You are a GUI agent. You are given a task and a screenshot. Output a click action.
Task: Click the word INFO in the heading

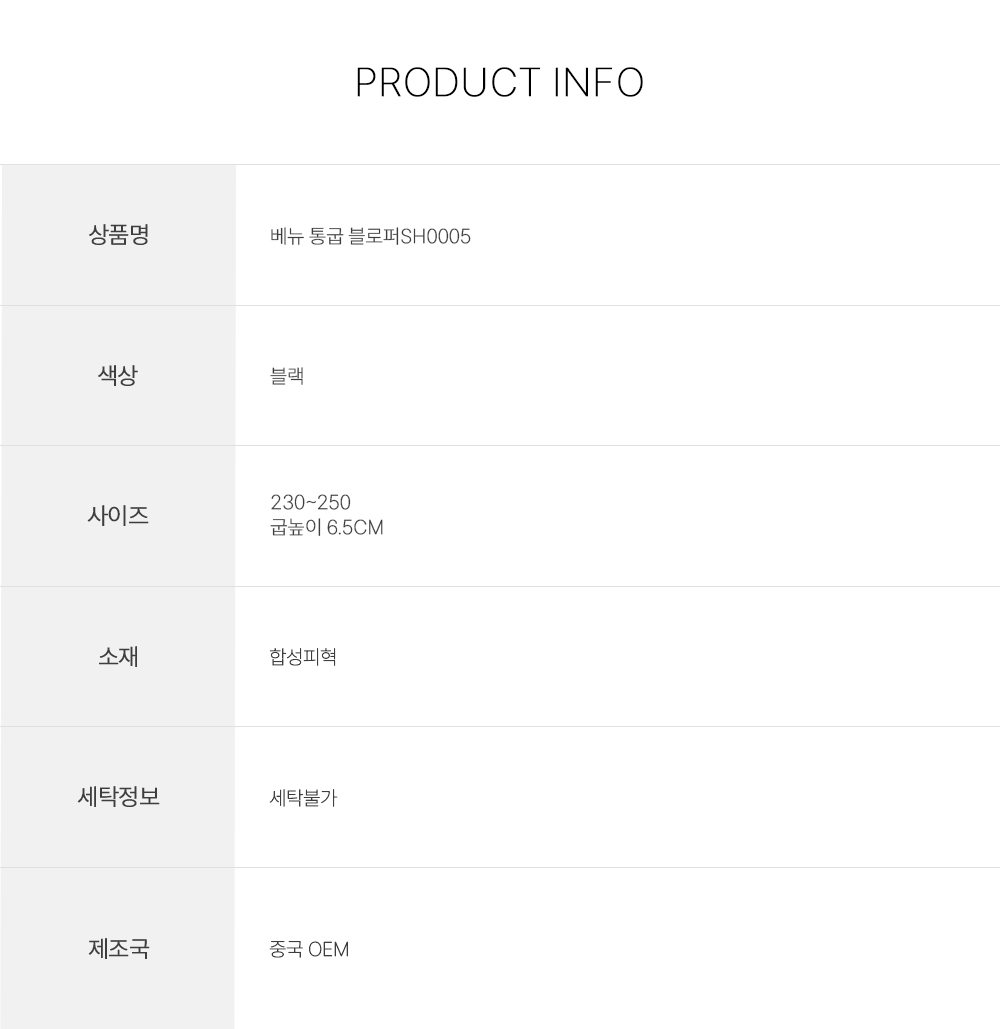coord(598,83)
